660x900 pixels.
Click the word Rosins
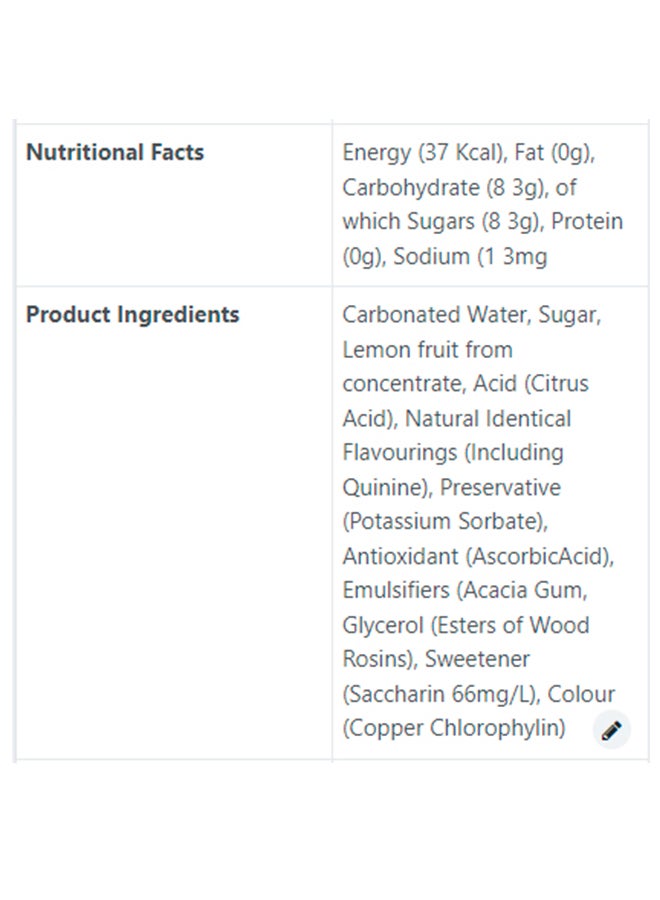tap(376, 659)
